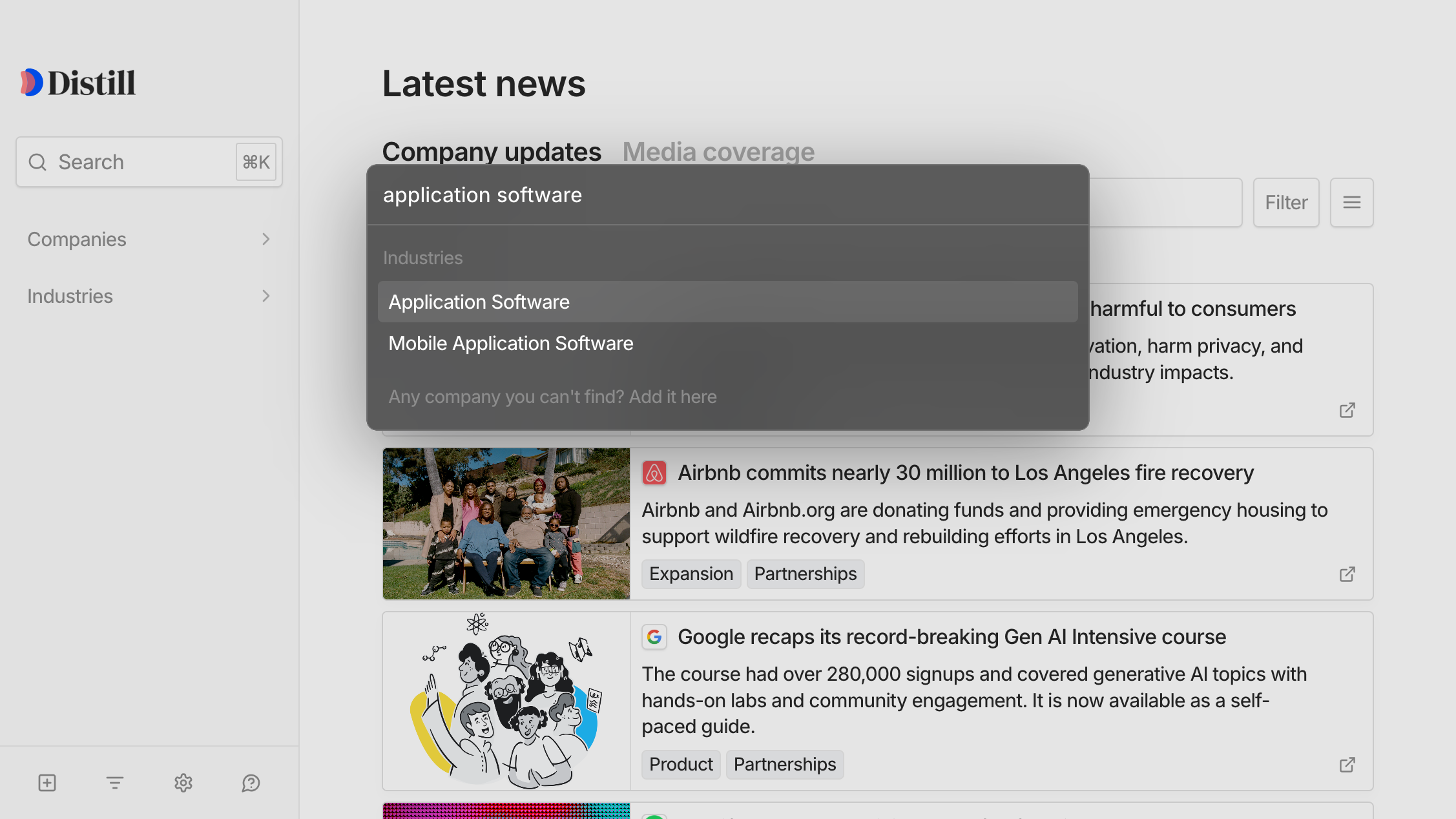Screen dimensions: 1456x819
Task: Click the Google company logo icon
Action: [654, 637]
